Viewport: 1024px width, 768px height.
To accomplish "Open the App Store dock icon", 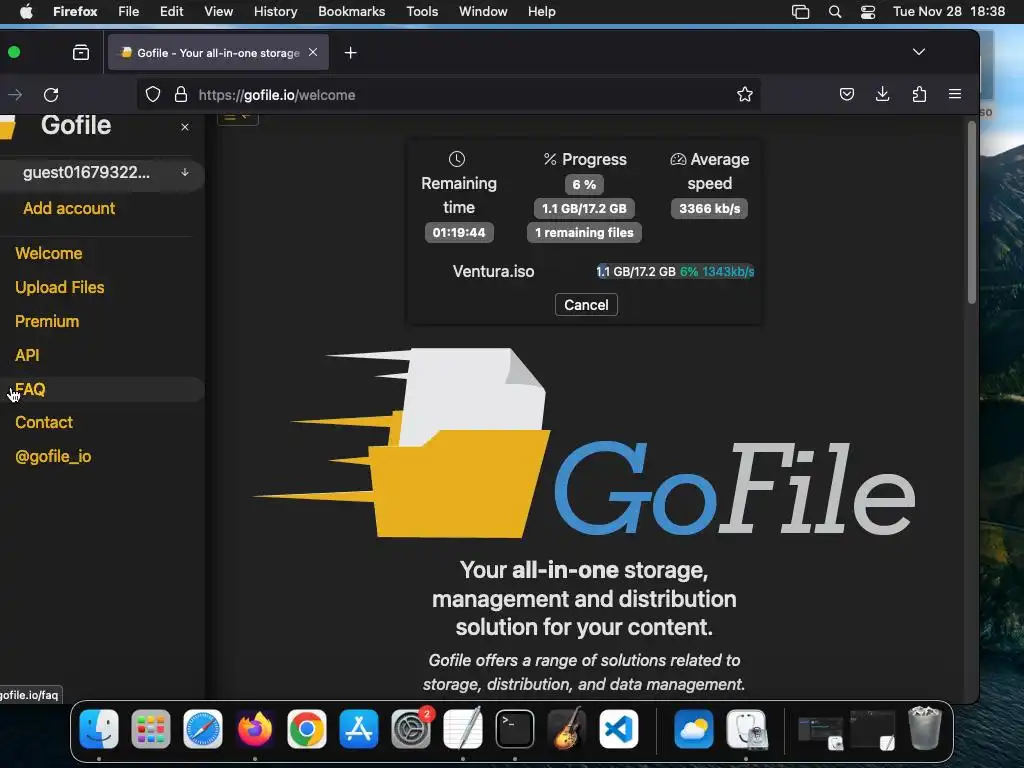I will coord(359,729).
